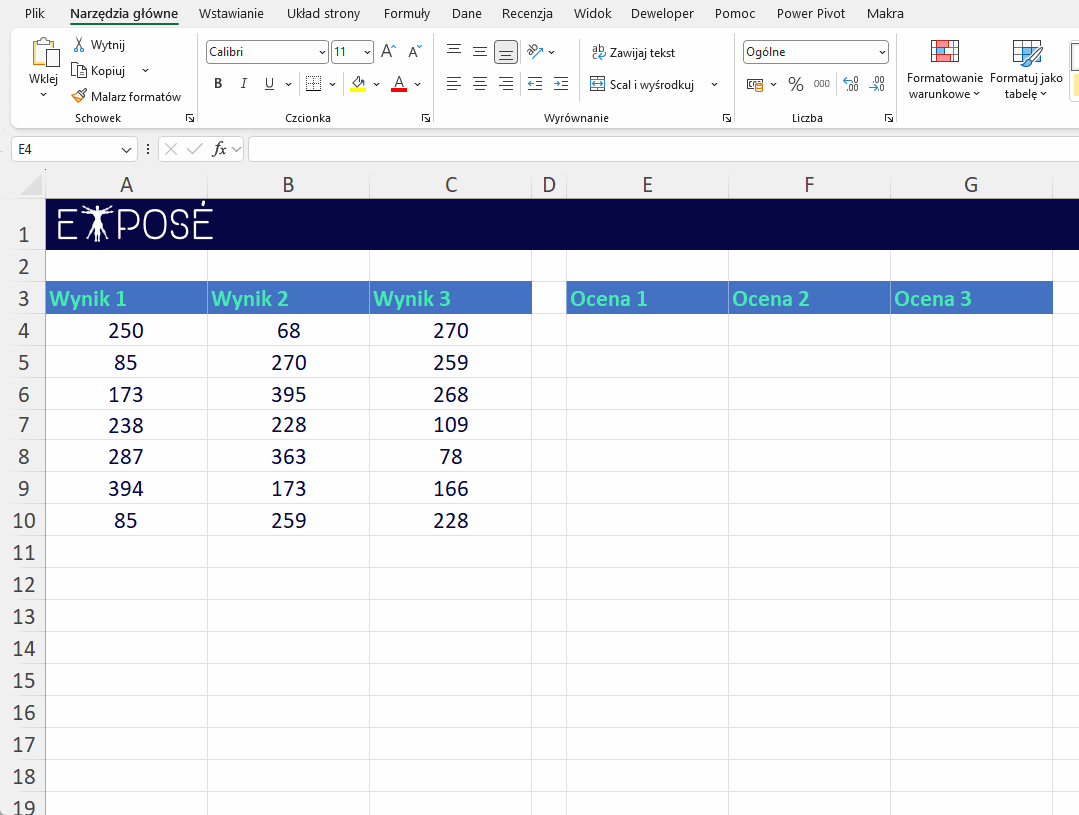Viewport: 1079px width, 815px height.
Task: Toggle Italic formatting
Action: point(243,84)
